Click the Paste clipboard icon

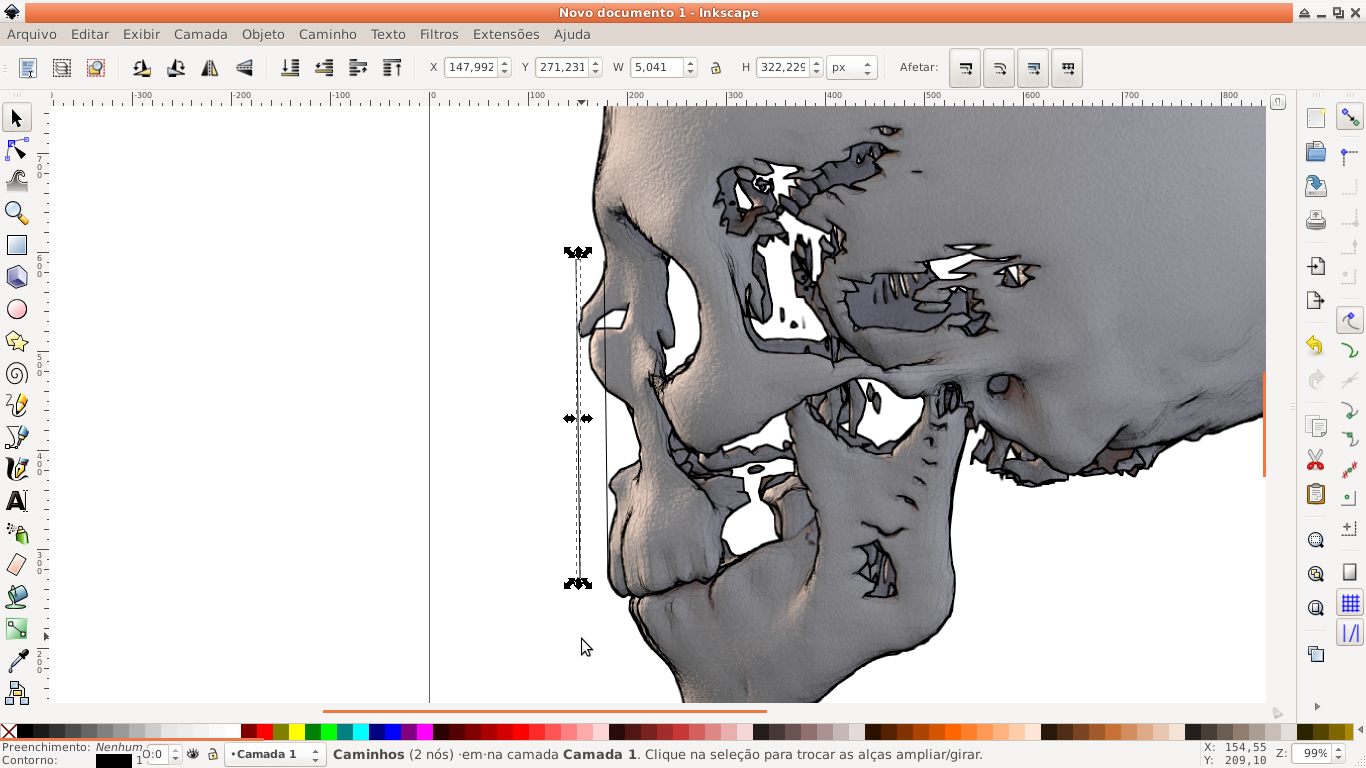(1315, 494)
